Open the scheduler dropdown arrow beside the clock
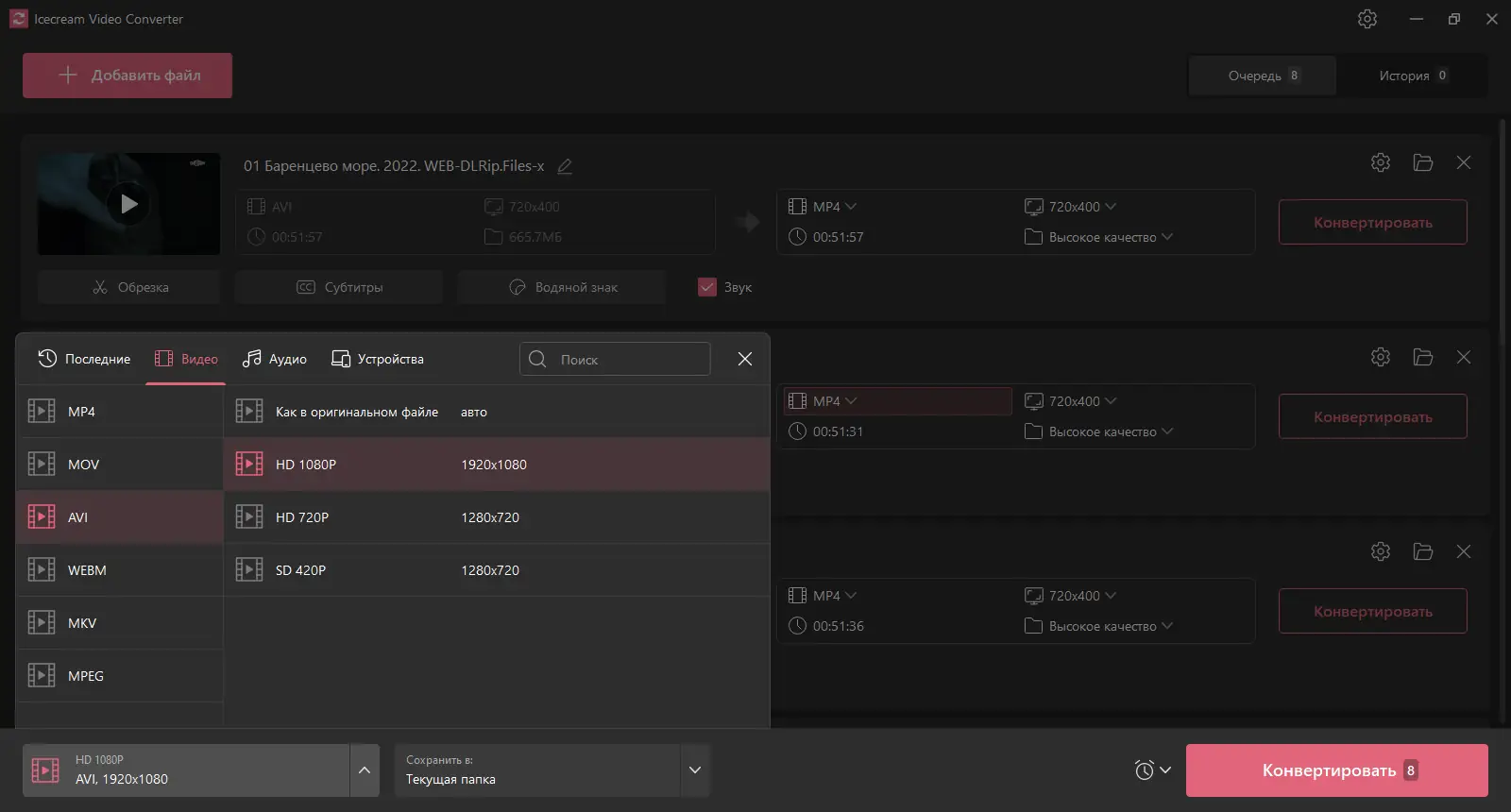This screenshot has height=812, width=1511. coord(1165,770)
